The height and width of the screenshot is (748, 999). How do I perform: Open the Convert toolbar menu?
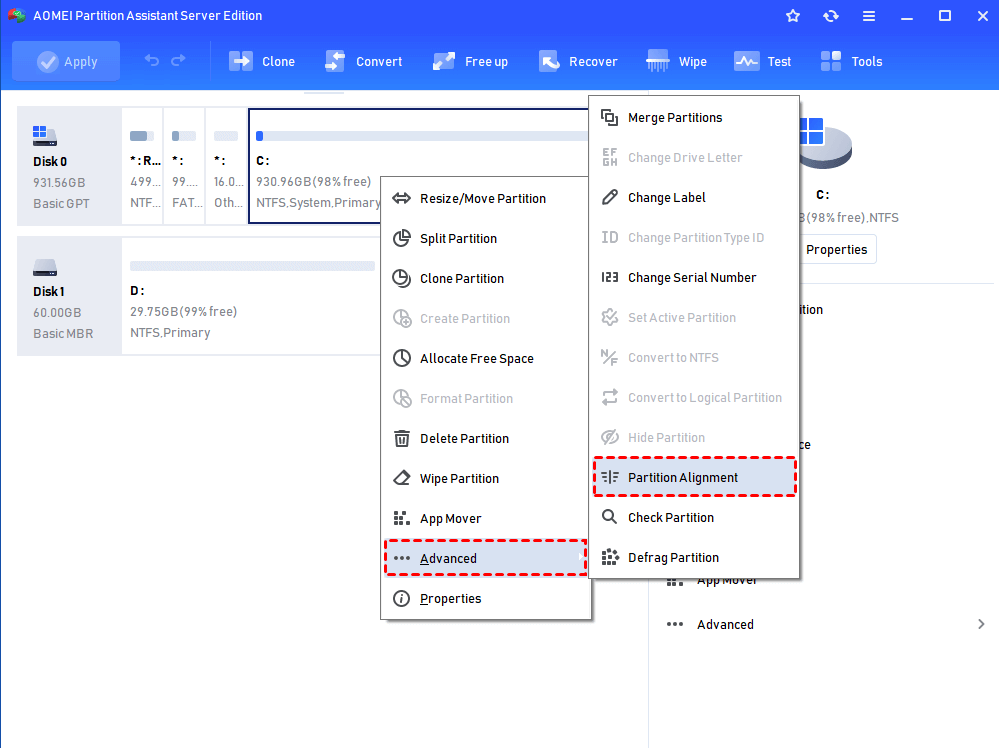click(363, 61)
